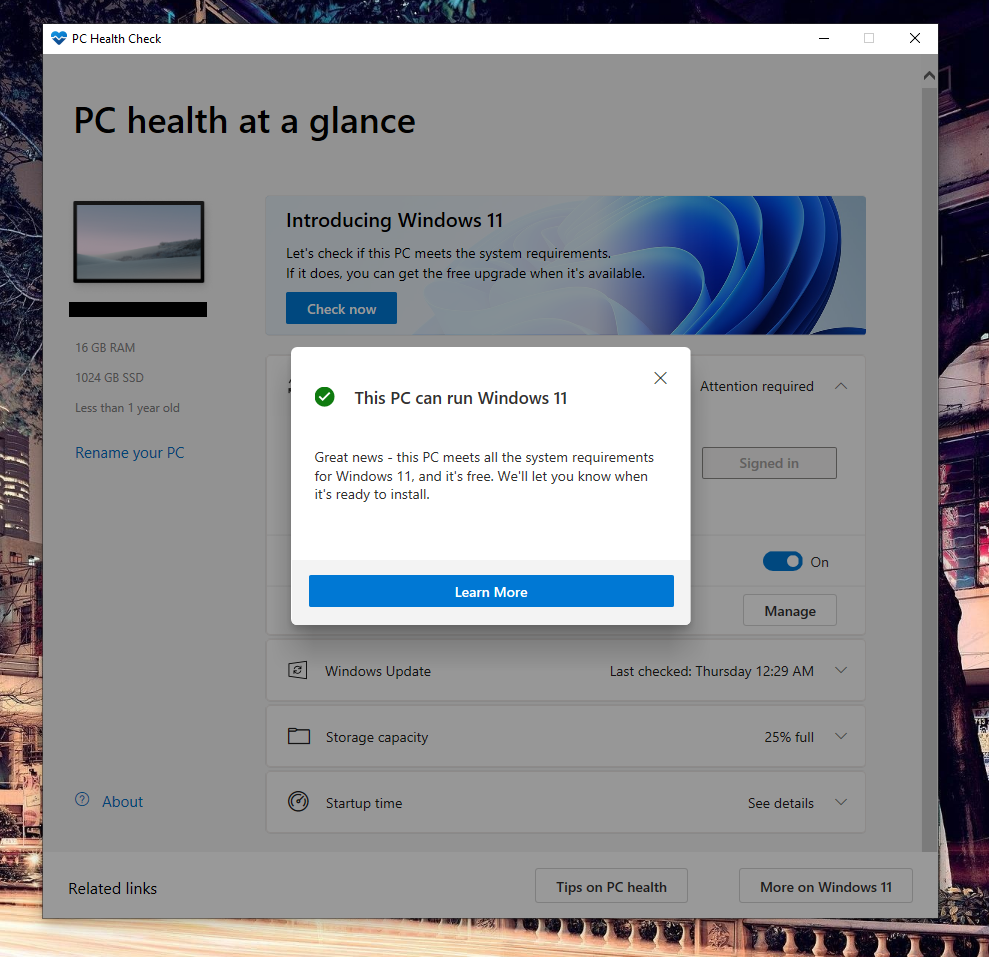
Task: Click the Introducing Windows 11 heading
Action: (394, 220)
